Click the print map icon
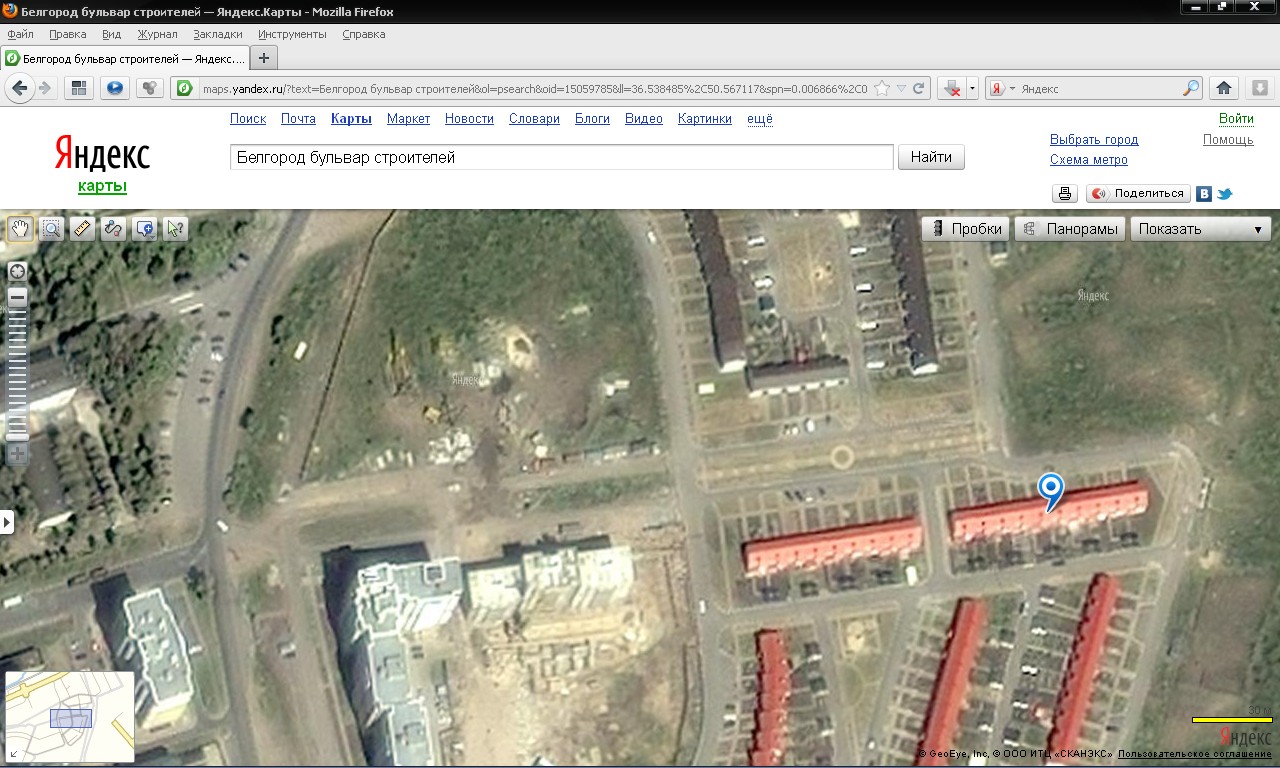Viewport: 1280px width, 768px height. 1065,194
